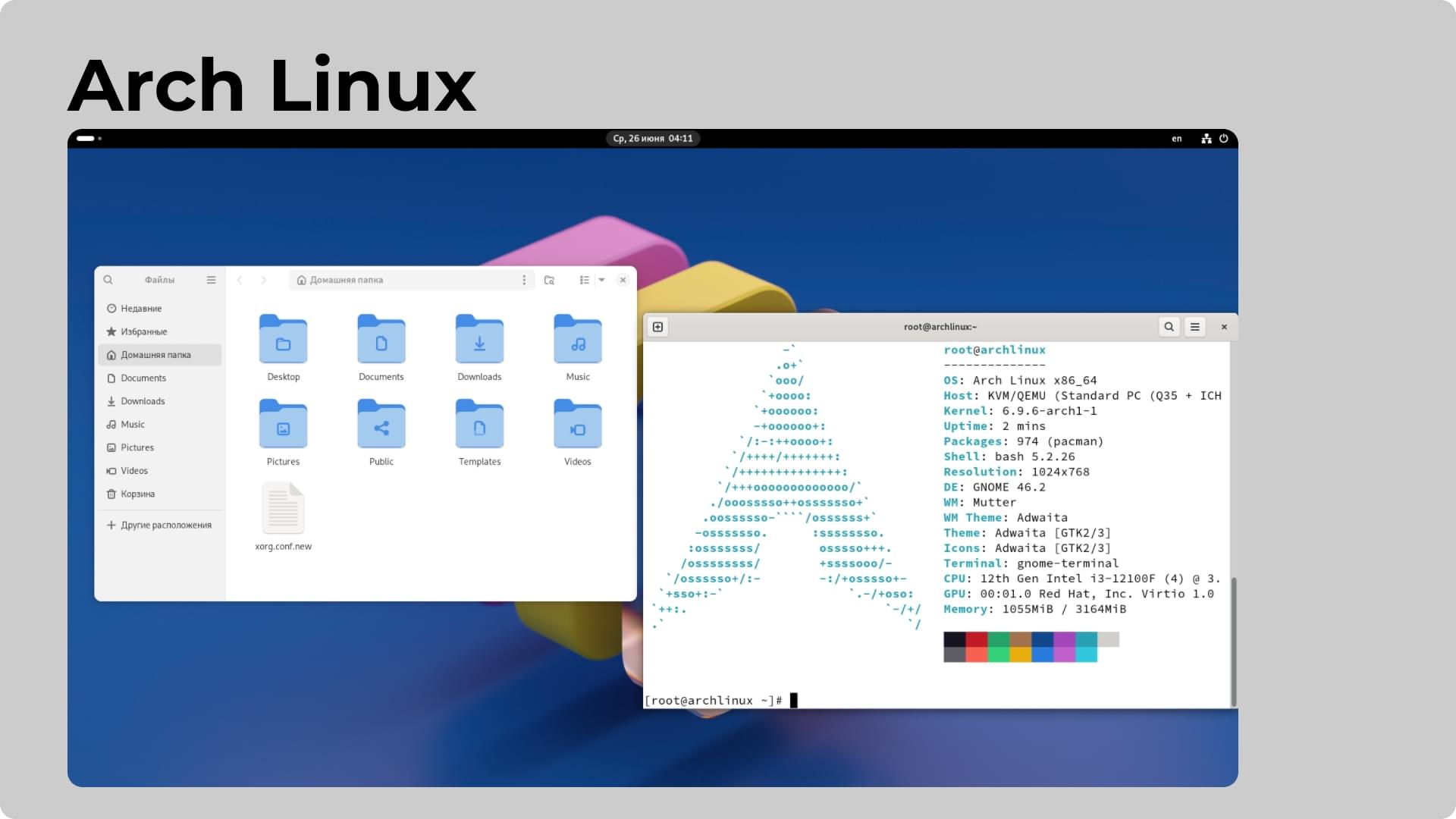
Task: Open a new terminal tab button
Action: (658, 327)
